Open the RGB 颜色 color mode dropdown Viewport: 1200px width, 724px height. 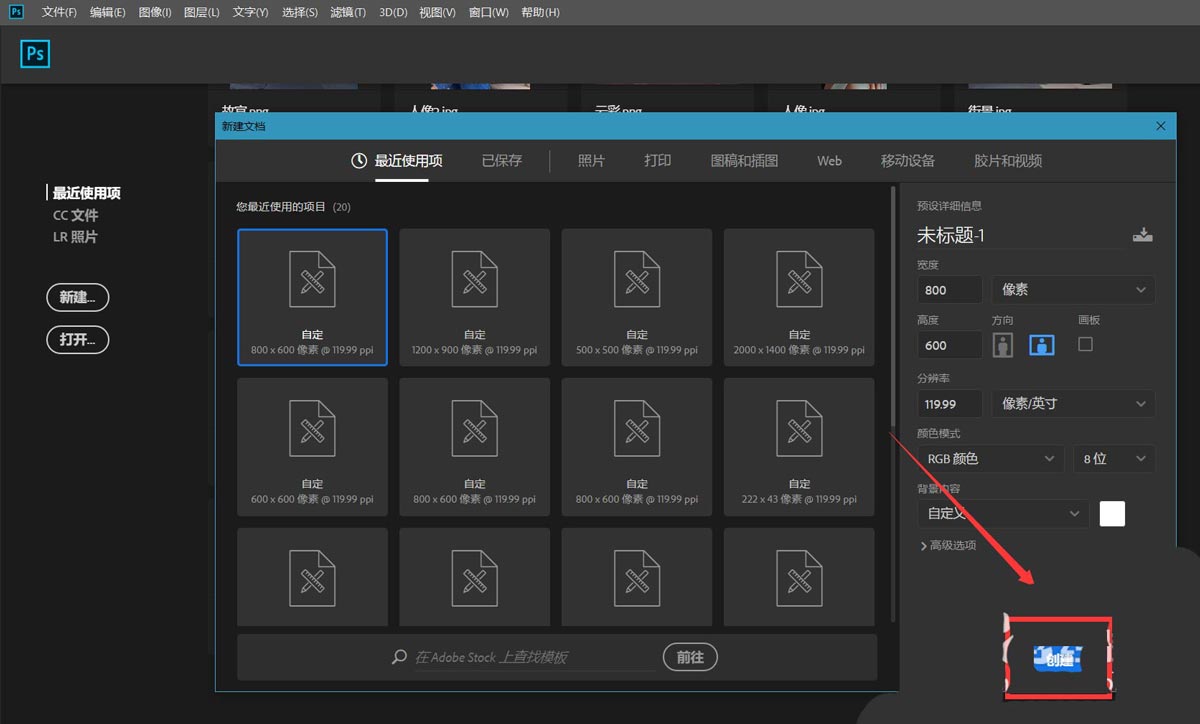990,459
